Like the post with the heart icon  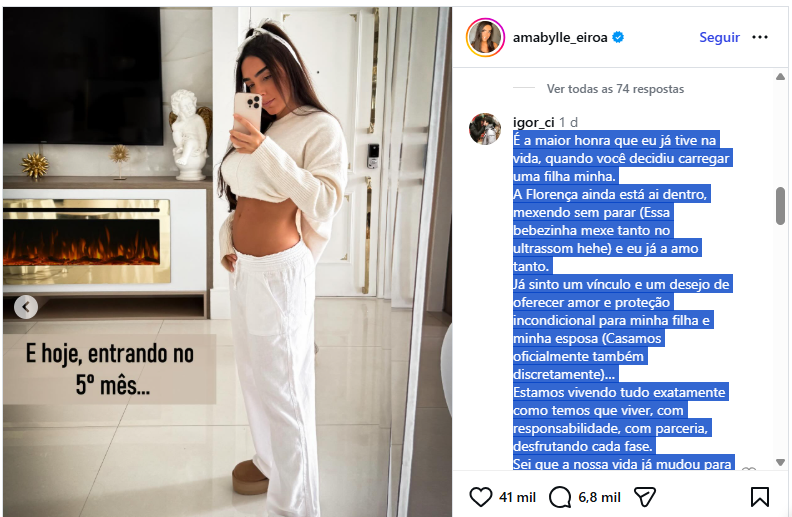(480, 497)
